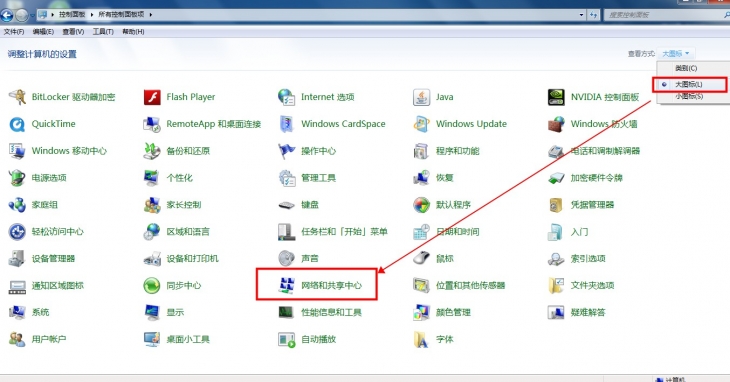Screen dimensions: 730x382
Task: Click 所有控制面板项 breadcrumb segment
Action: [x=121, y=15]
